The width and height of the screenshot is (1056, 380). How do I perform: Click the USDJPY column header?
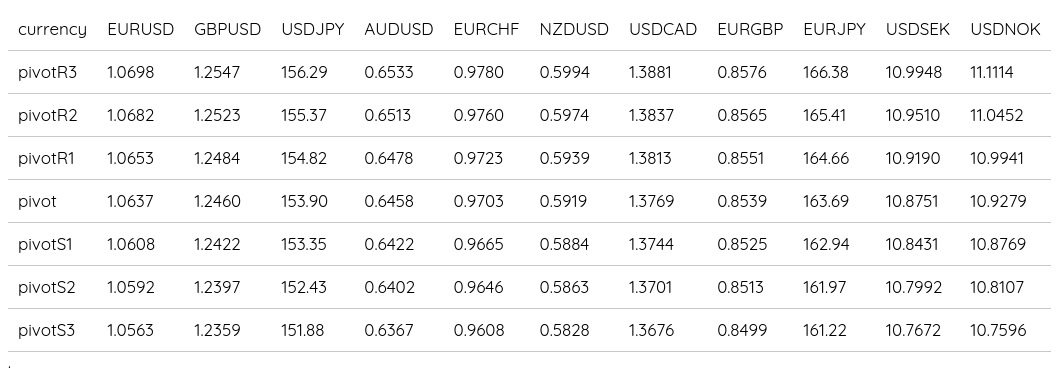coord(312,30)
